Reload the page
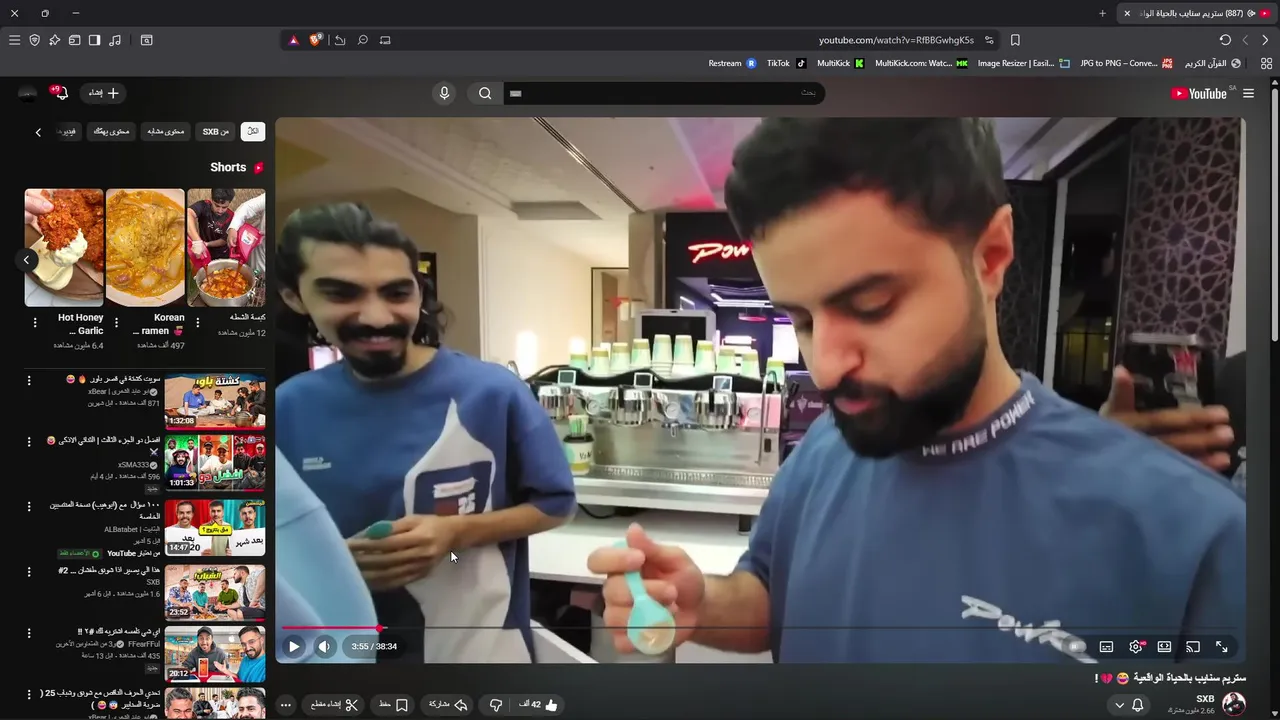The width and height of the screenshot is (1280, 720). (x=1225, y=40)
